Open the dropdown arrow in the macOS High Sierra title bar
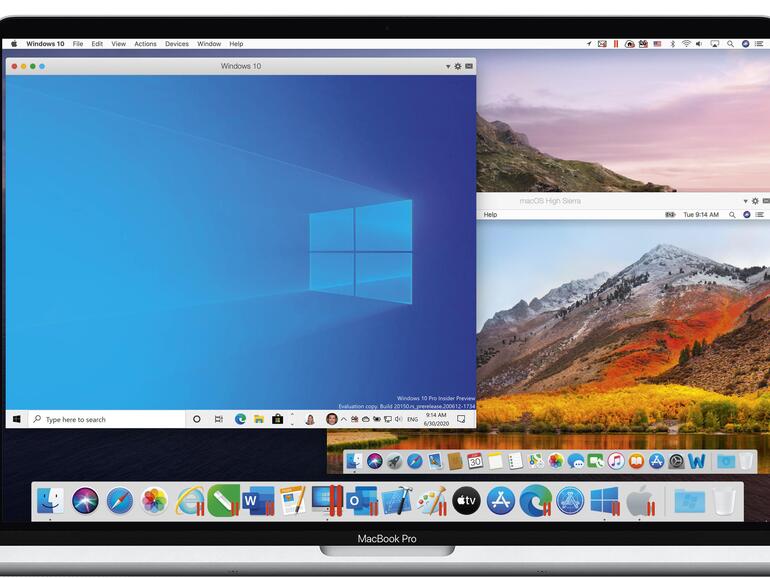 (x=745, y=201)
